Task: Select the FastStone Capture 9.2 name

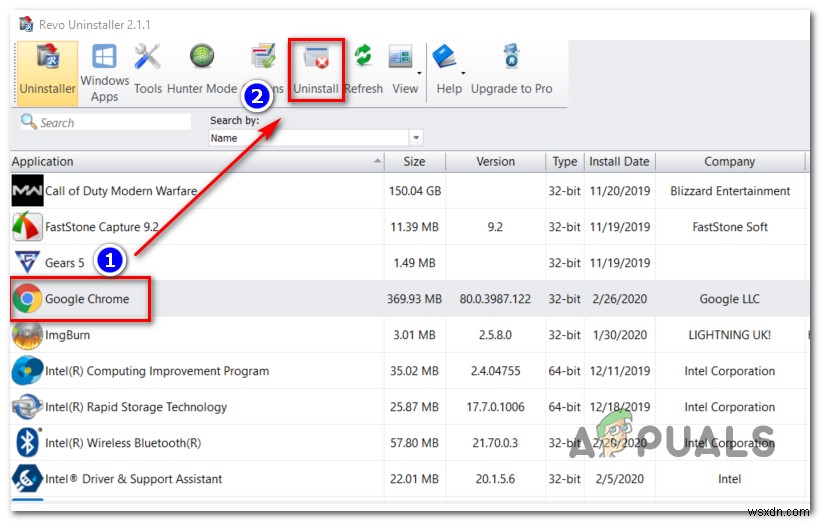Action: coord(102,227)
